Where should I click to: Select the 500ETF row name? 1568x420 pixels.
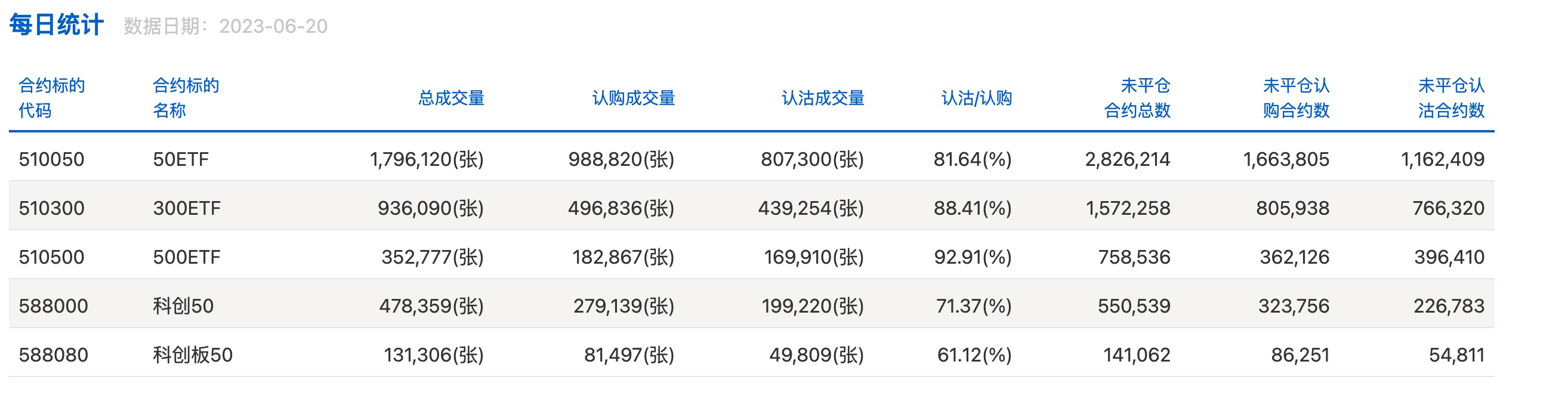click(187, 257)
